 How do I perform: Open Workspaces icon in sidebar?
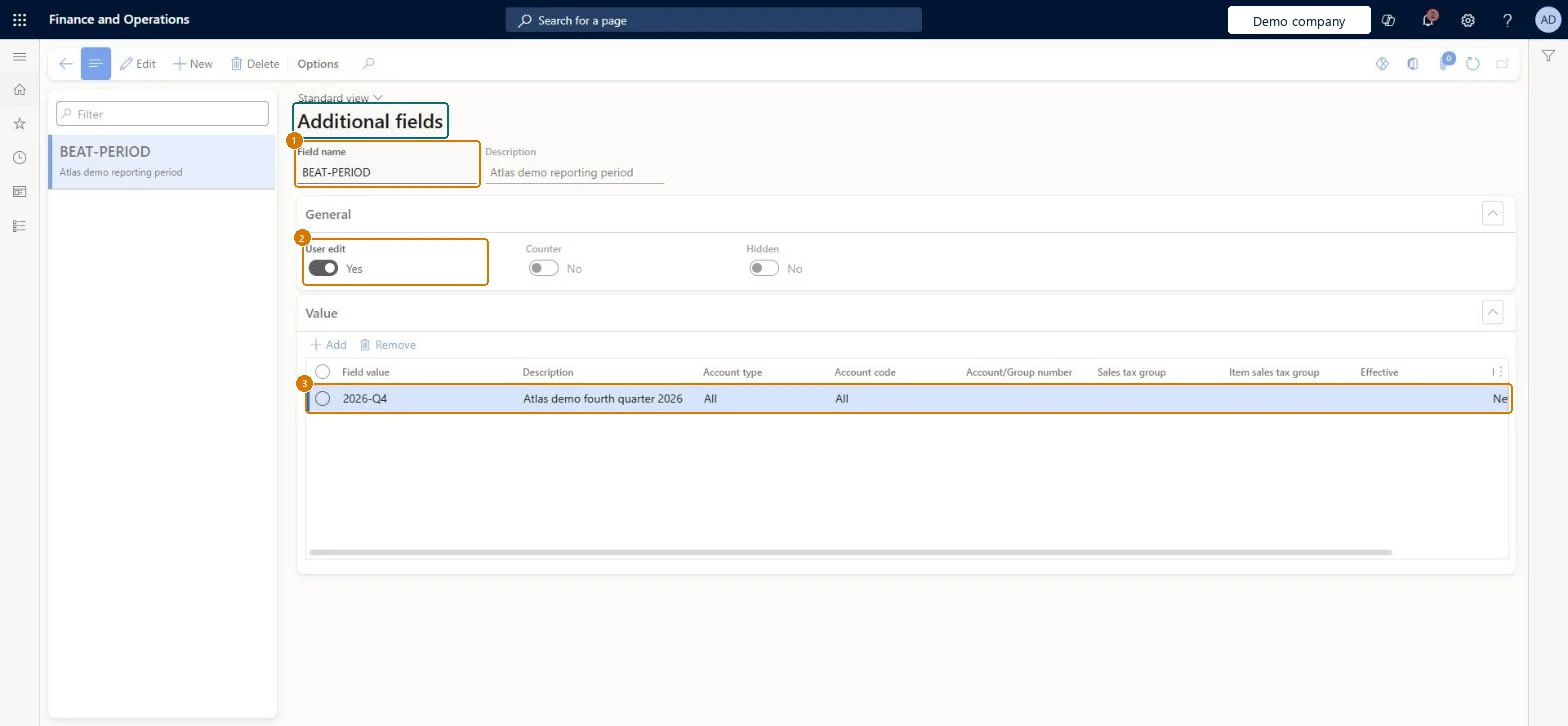[19, 192]
